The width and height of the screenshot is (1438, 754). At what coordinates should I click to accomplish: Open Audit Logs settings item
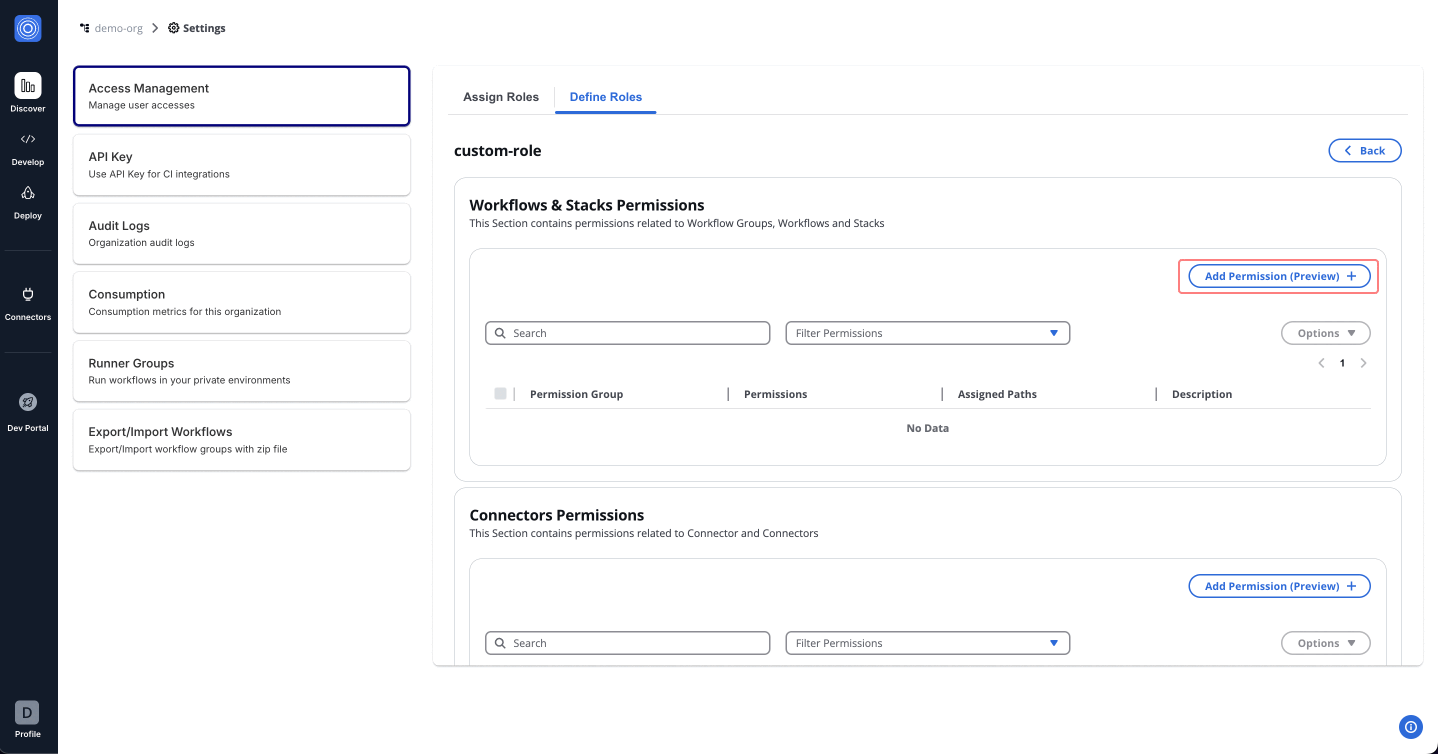tap(241, 234)
